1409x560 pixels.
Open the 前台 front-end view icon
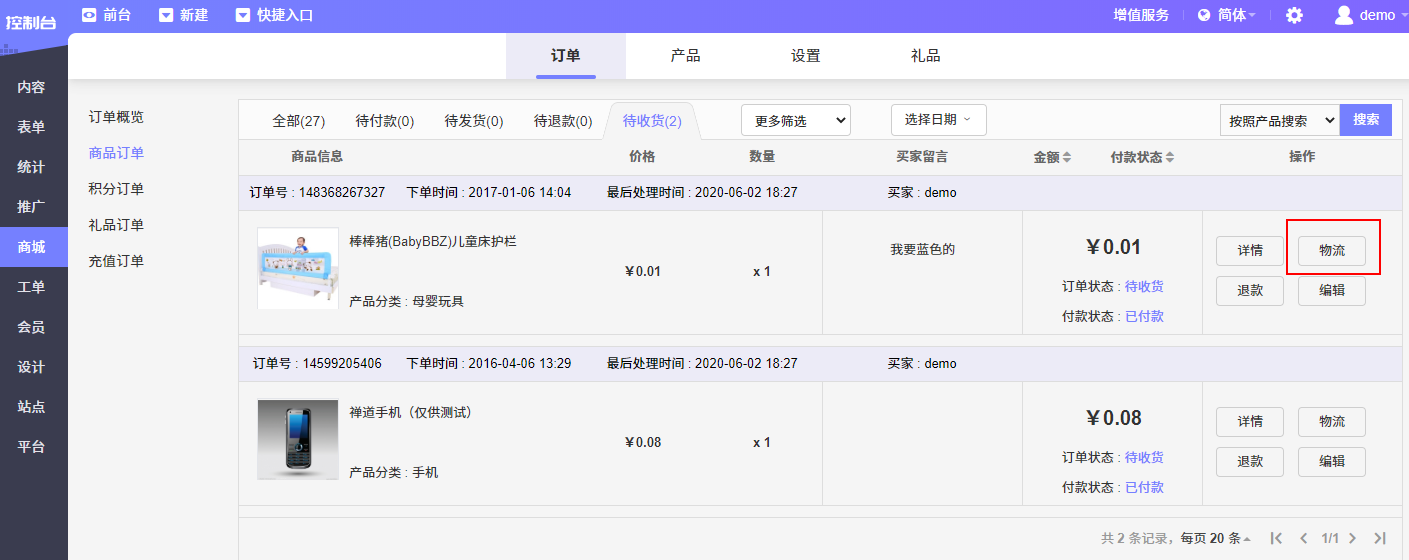click(89, 15)
